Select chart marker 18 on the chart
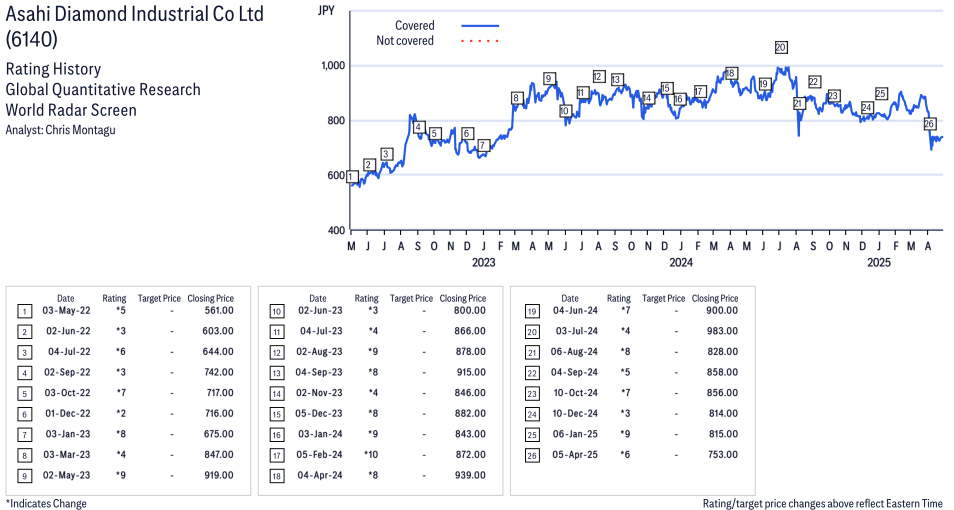The image size is (954, 510). [731, 73]
